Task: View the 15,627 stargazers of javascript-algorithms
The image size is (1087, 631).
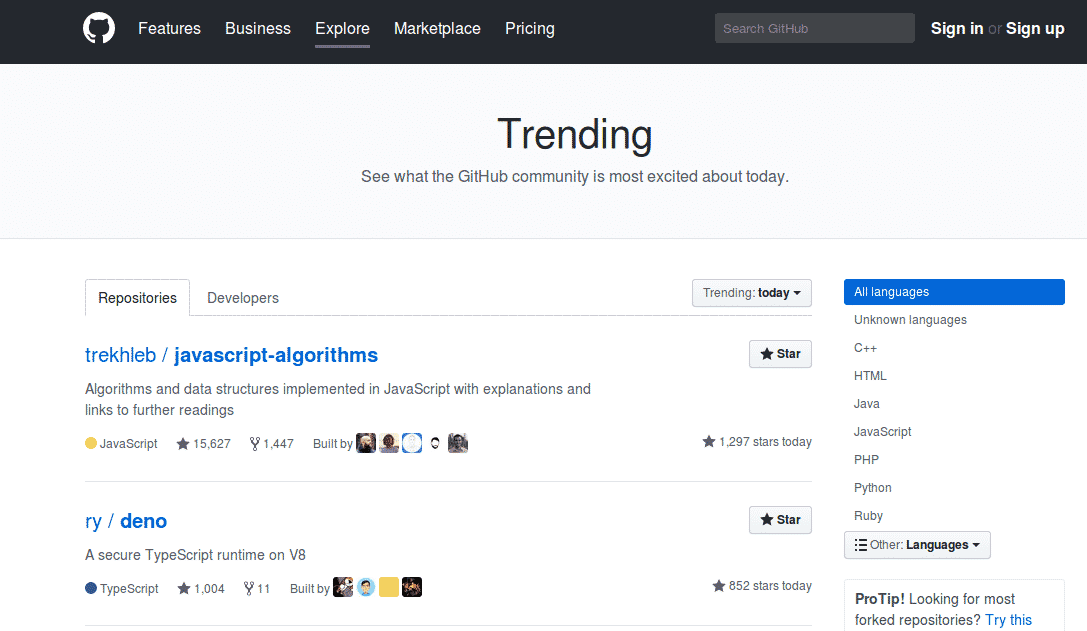Action: pos(203,444)
